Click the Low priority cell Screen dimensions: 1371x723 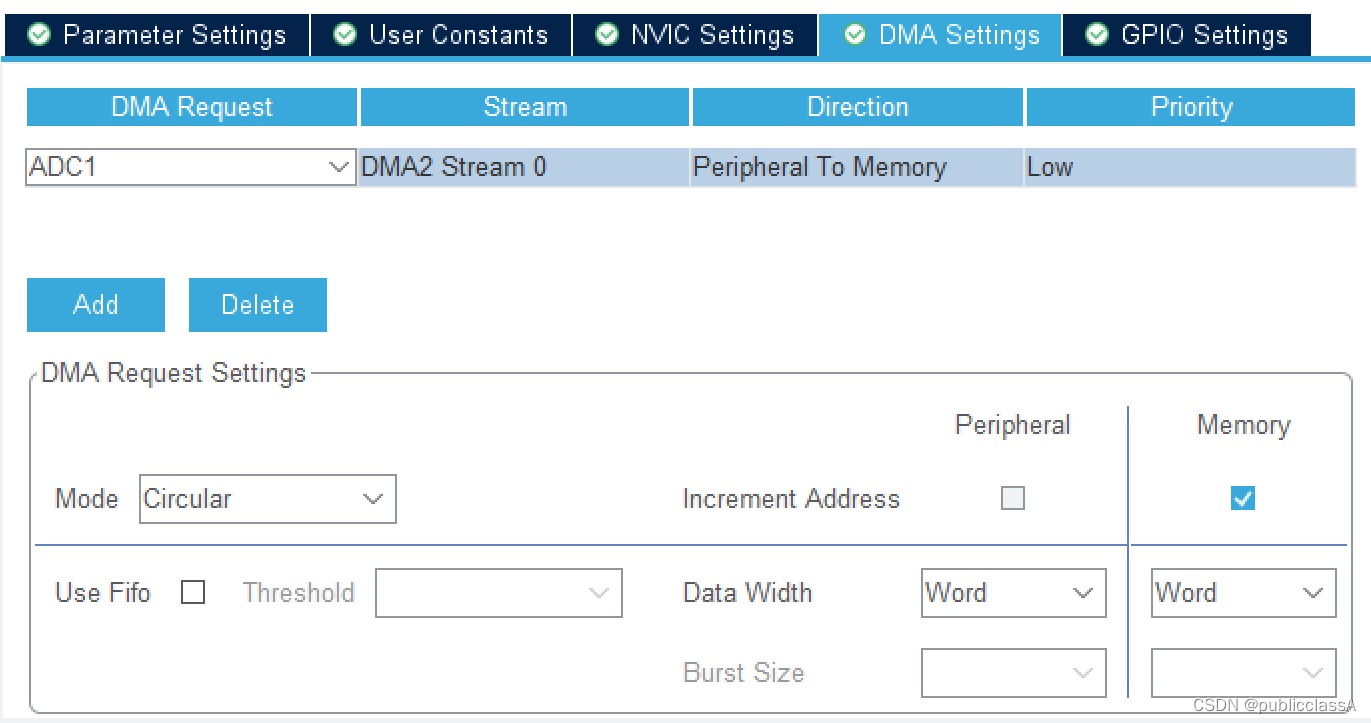coord(1190,167)
